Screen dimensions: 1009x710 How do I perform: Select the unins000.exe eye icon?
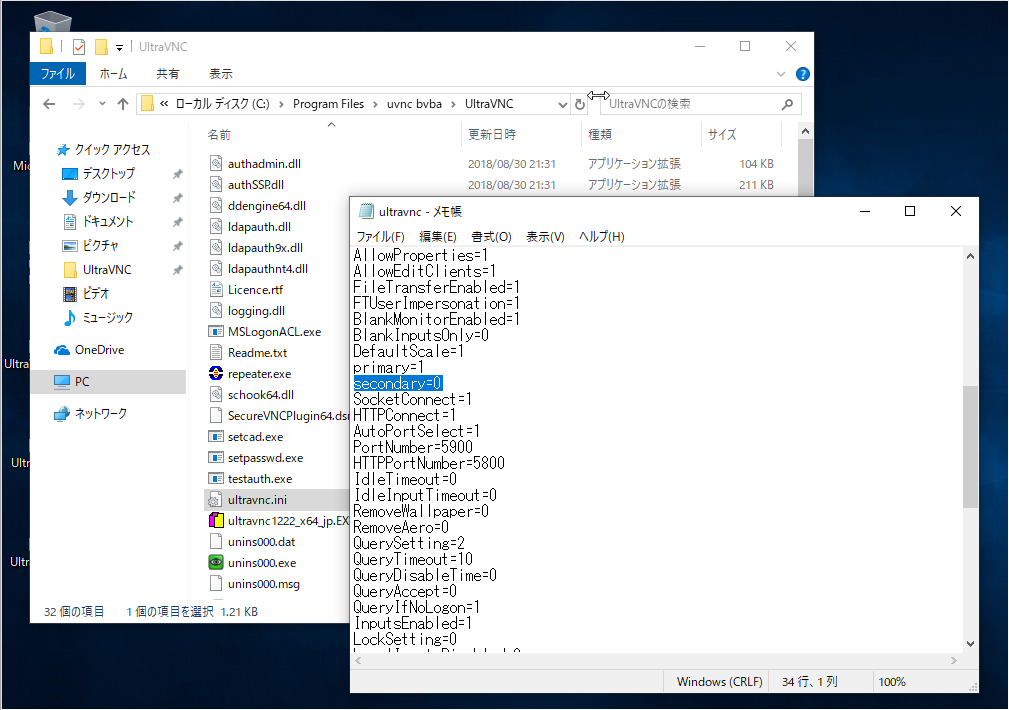pos(216,563)
